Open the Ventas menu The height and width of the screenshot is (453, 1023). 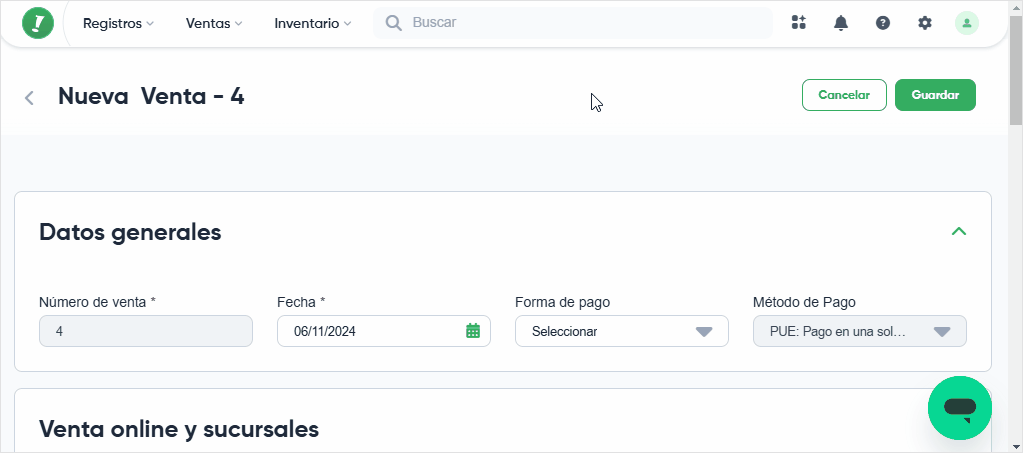click(214, 23)
